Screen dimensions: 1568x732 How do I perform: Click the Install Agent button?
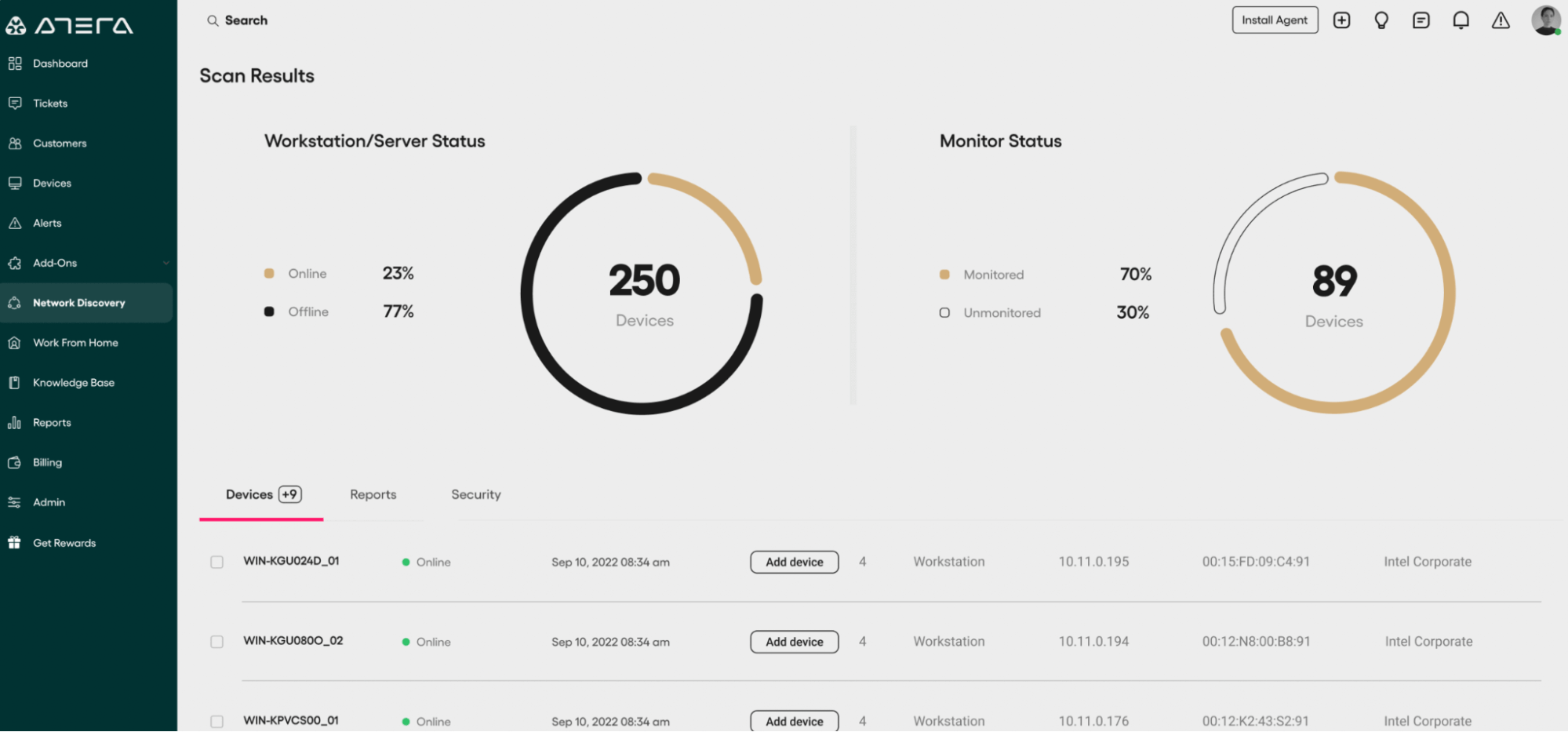(1275, 20)
